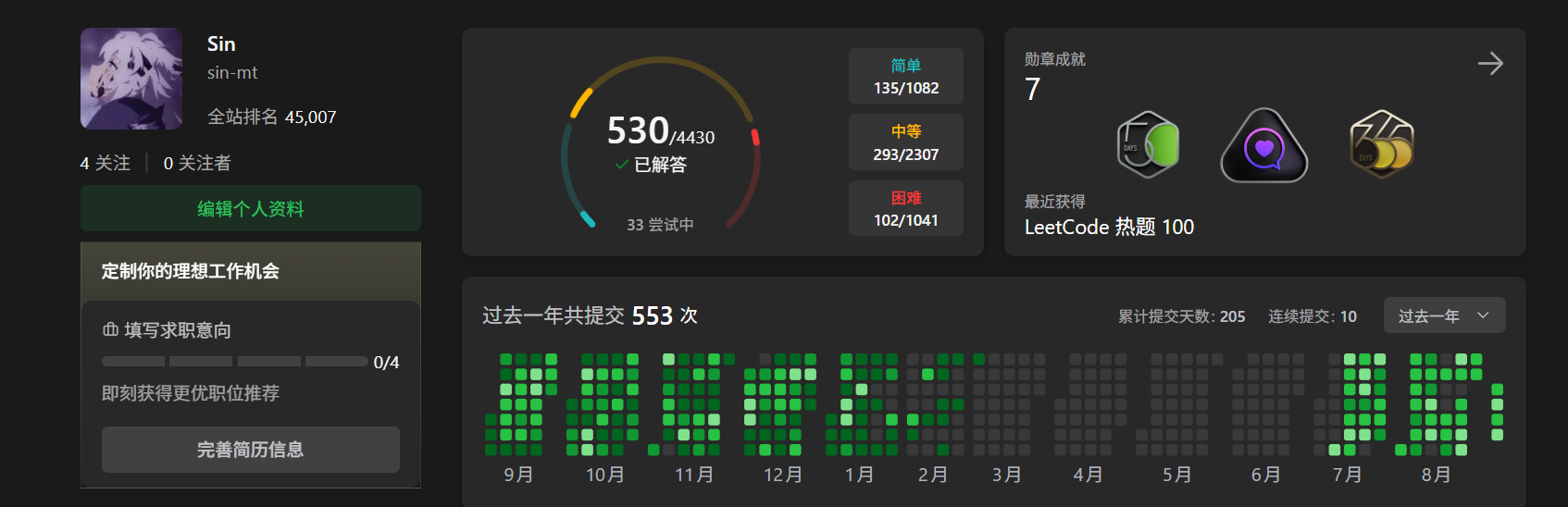Click the briefcase icon beside 填写求职意向

pos(110,329)
